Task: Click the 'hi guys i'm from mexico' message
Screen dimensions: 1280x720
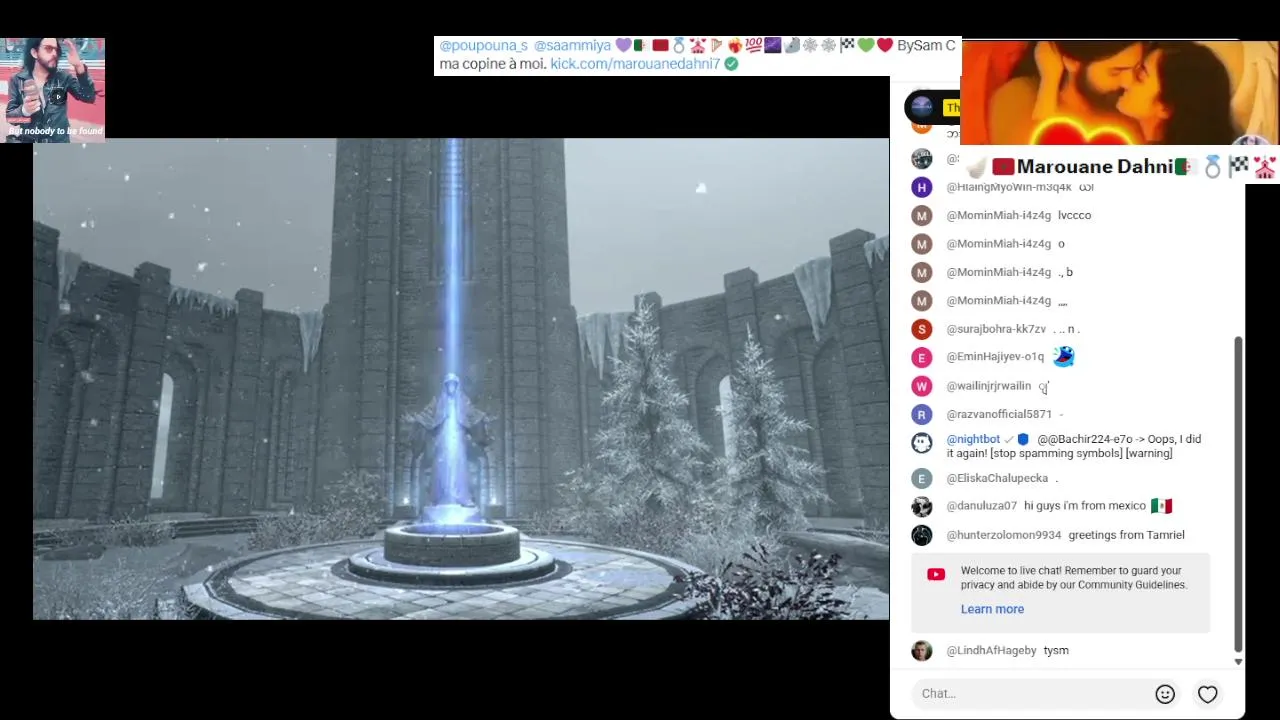Action: (1084, 506)
